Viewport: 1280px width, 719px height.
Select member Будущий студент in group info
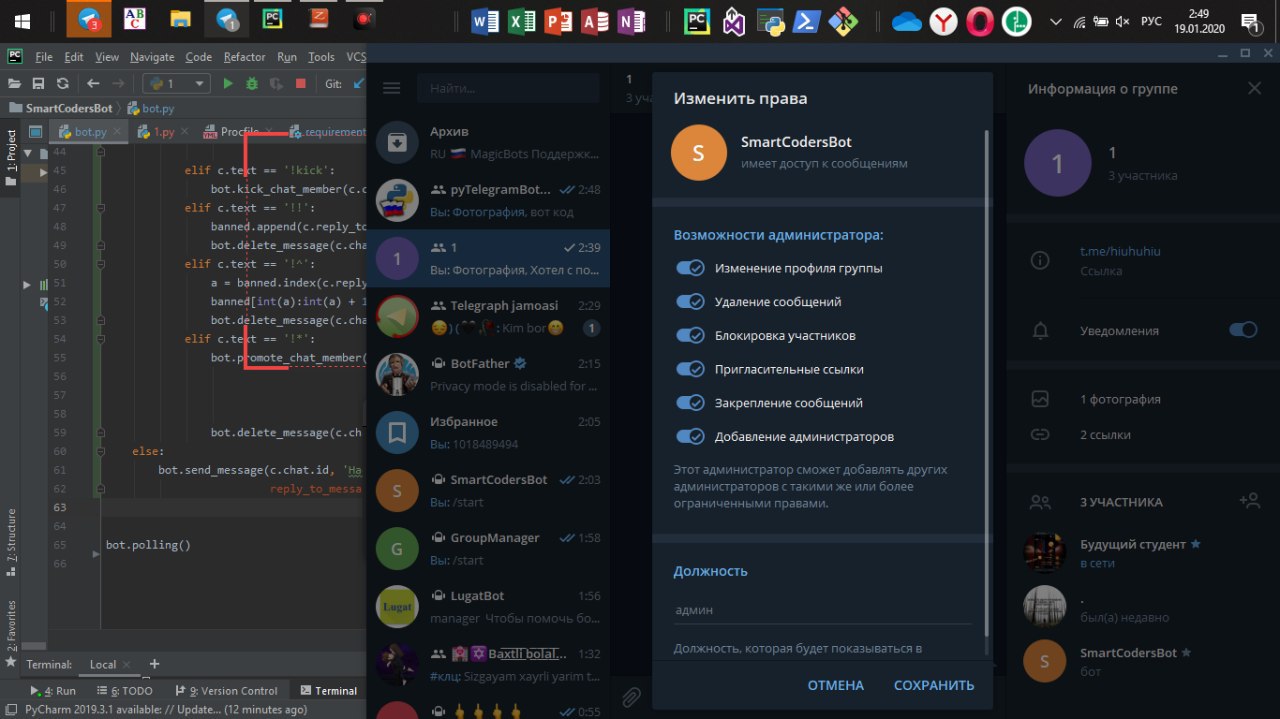click(1143, 553)
